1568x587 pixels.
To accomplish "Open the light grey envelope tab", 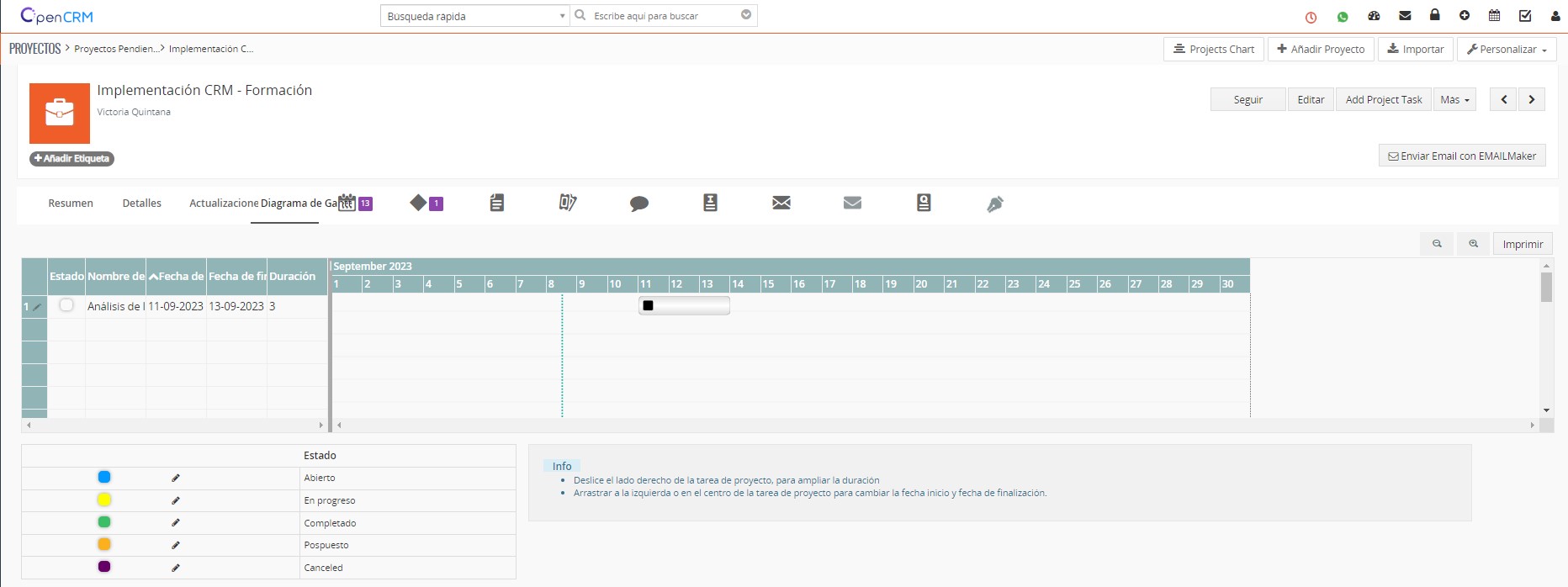I will point(852,203).
